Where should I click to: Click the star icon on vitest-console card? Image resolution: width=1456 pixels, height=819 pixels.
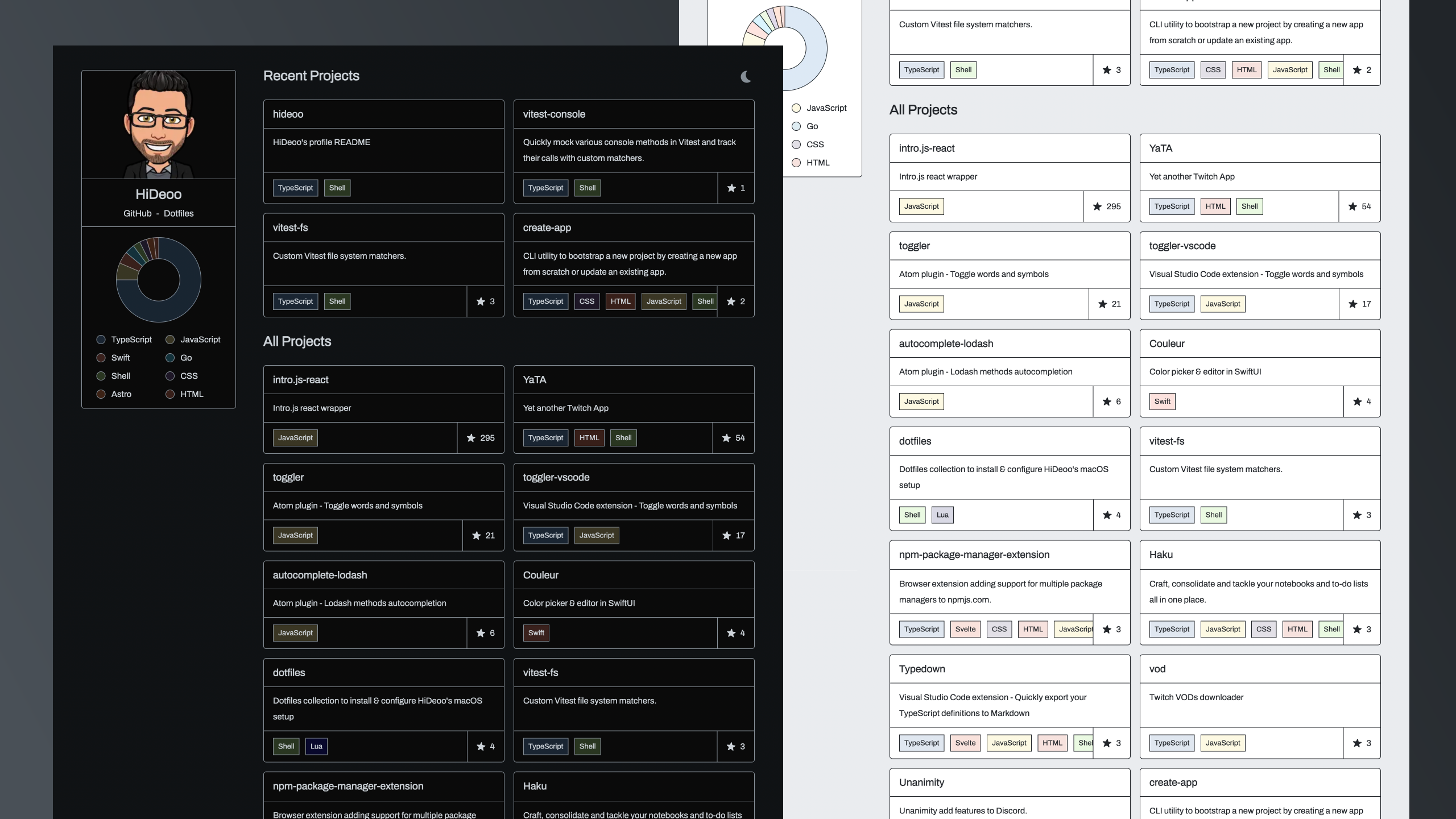731,188
